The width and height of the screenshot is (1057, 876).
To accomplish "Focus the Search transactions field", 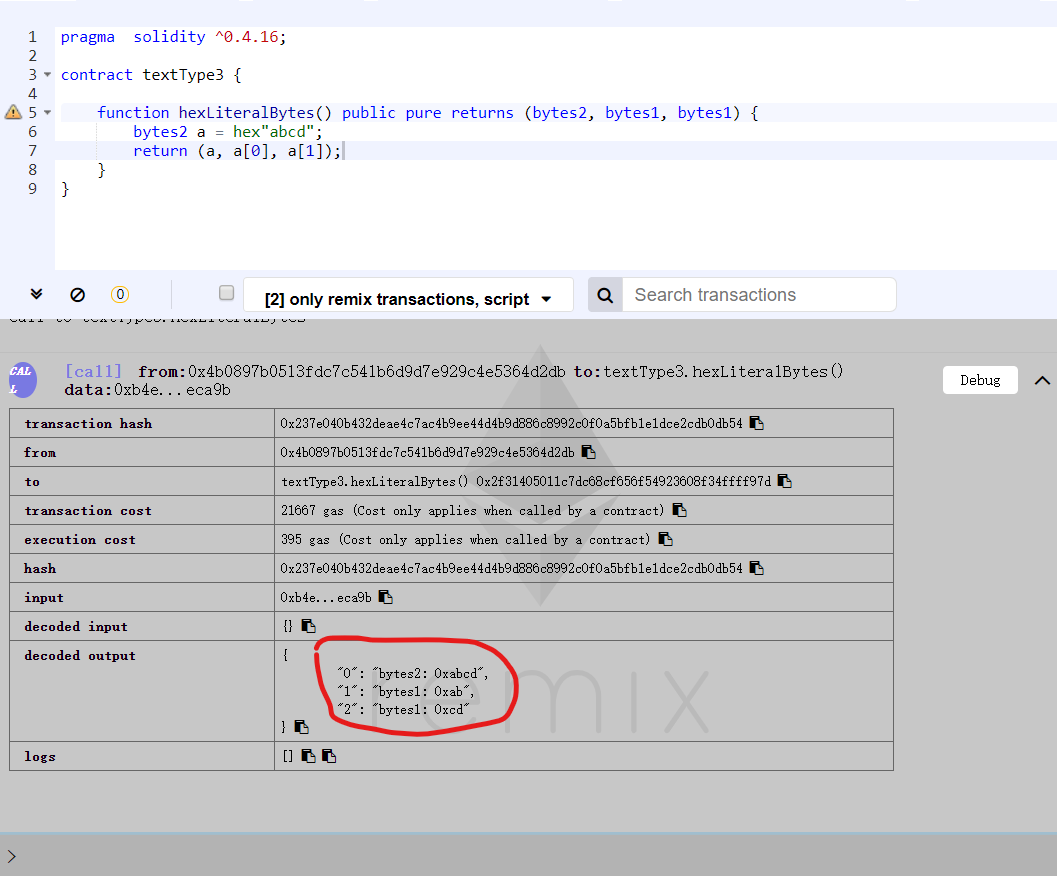I will click(x=759, y=295).
